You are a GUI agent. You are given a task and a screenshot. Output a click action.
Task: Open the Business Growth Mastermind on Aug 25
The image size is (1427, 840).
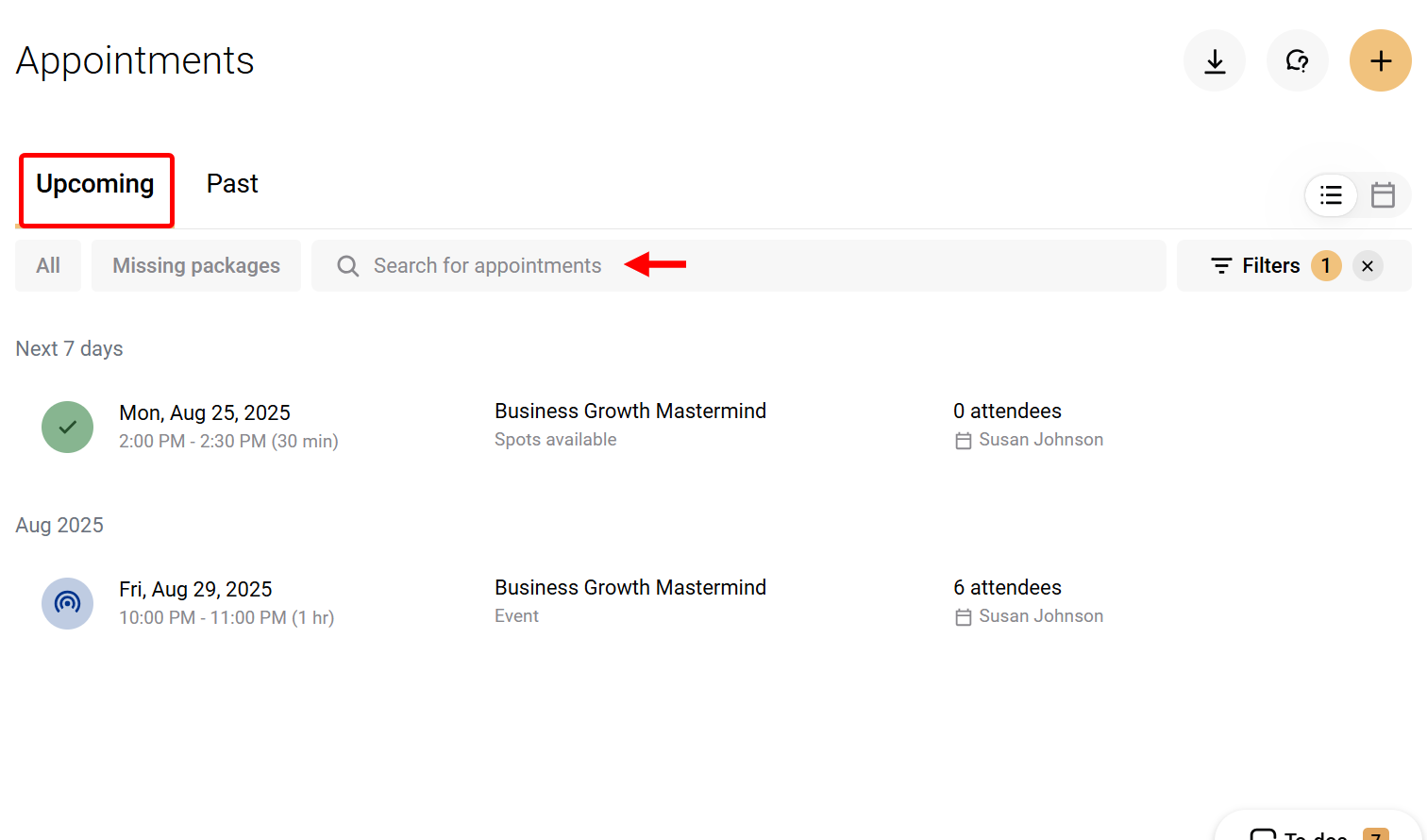pyautogui.click(x=630, y=411)
